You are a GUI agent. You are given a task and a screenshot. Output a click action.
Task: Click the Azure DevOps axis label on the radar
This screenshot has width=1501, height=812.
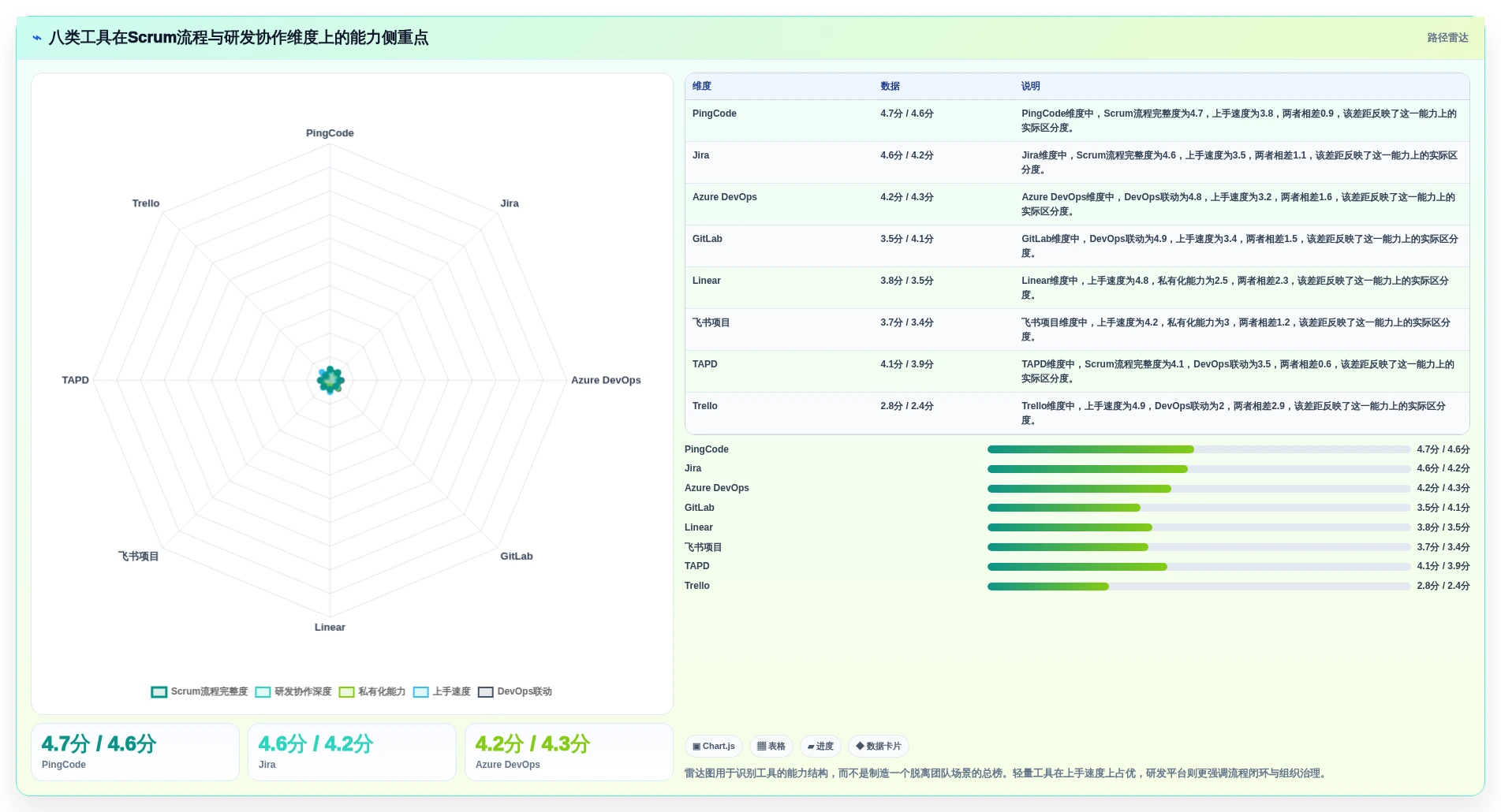(606, 380)
